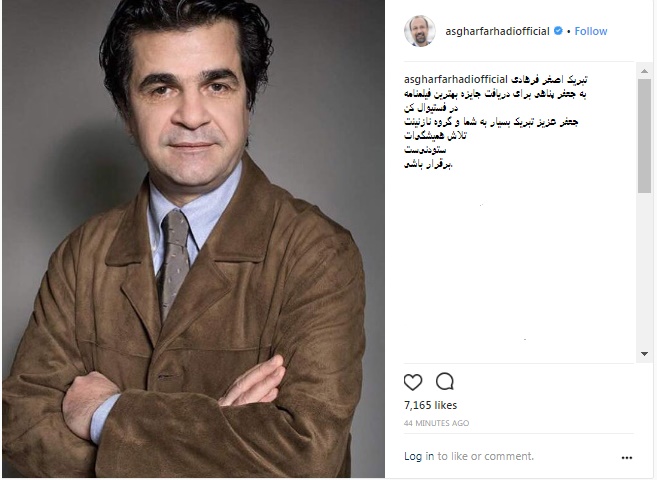Open the asgharfarhadiofficial profile avatar
The width and height of the screenshot is (657, 480).
(419, 31)
